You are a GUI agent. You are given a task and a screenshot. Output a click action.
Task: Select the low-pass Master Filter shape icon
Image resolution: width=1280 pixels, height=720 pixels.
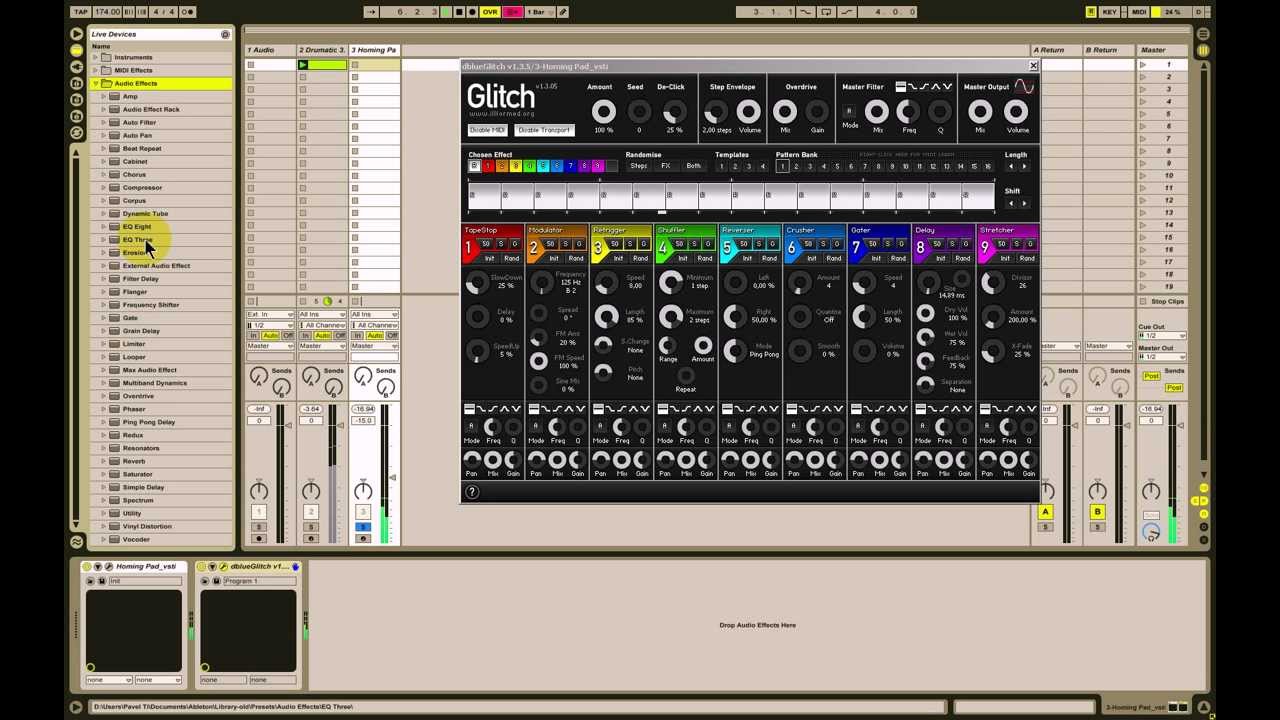[914, 87]
